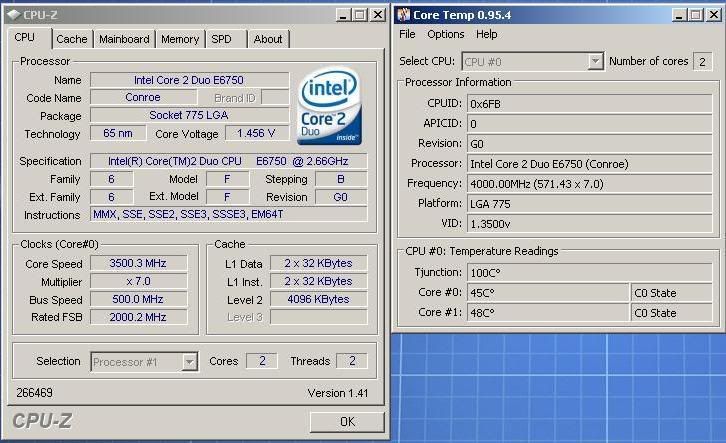Click the OK button in CPU-Z

(347, 422)
